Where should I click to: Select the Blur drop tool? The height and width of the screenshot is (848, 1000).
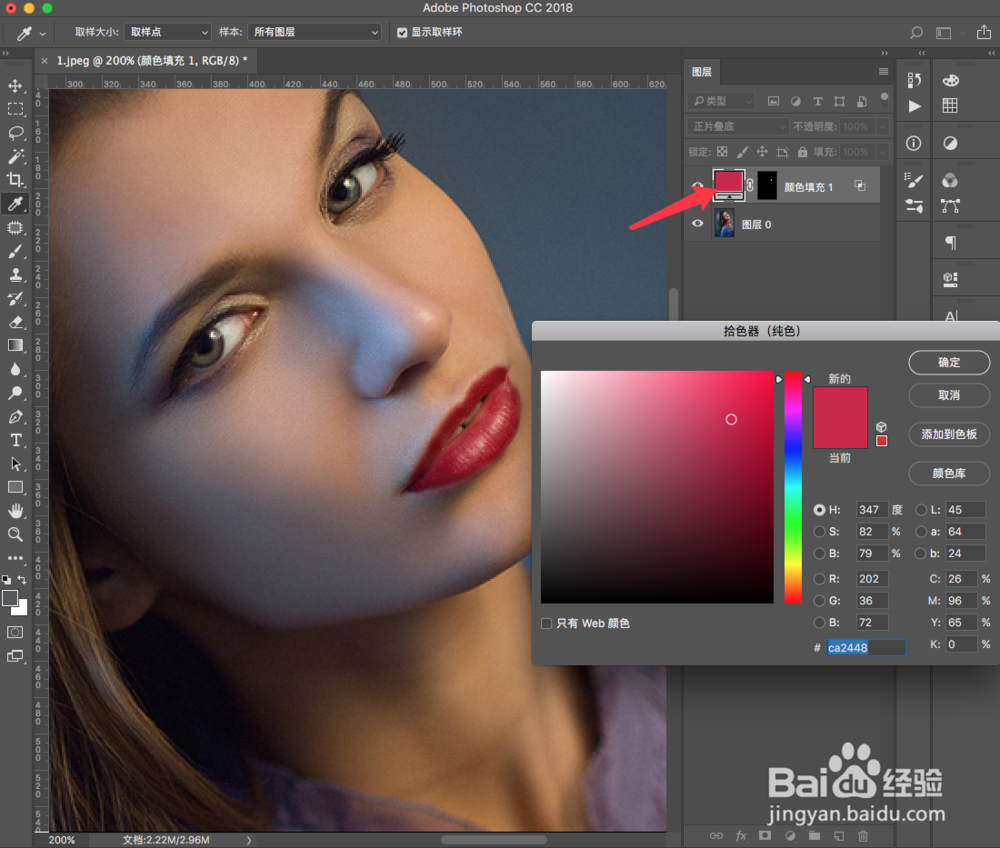click(x=15, y=369)
